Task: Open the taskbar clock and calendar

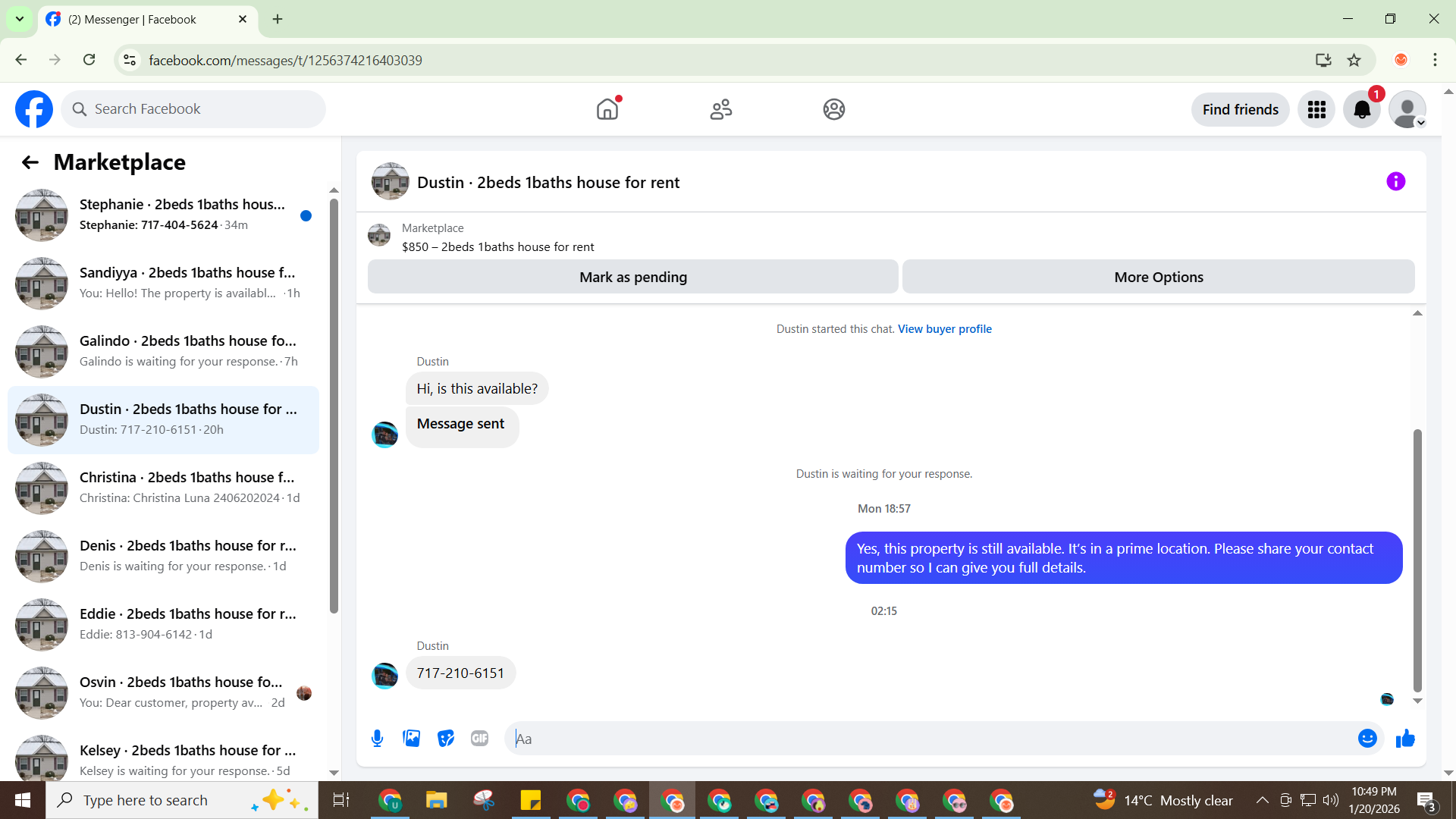Action: (x=1374, y=800)
